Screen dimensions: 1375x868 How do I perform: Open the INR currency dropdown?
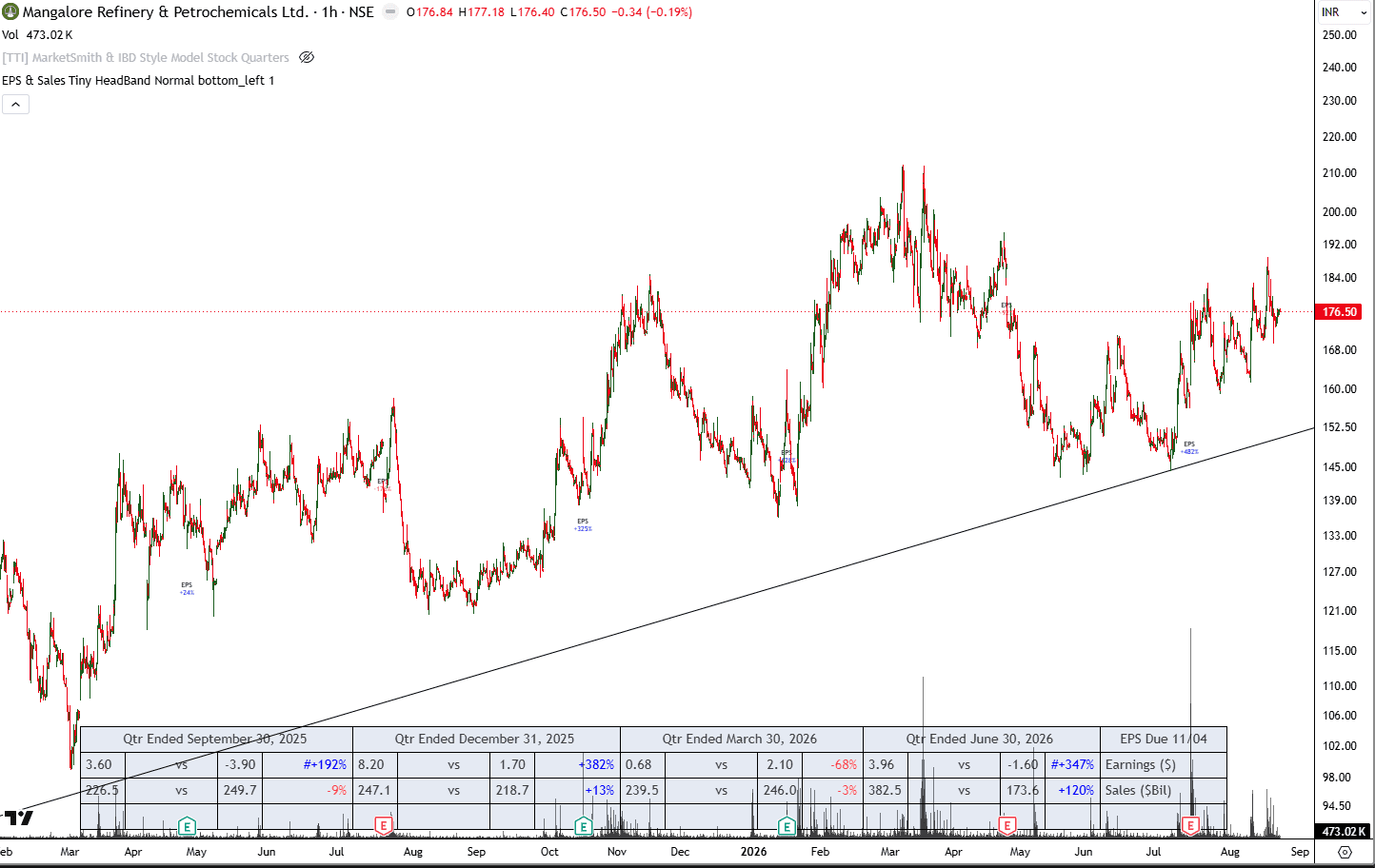(1344, 12)
